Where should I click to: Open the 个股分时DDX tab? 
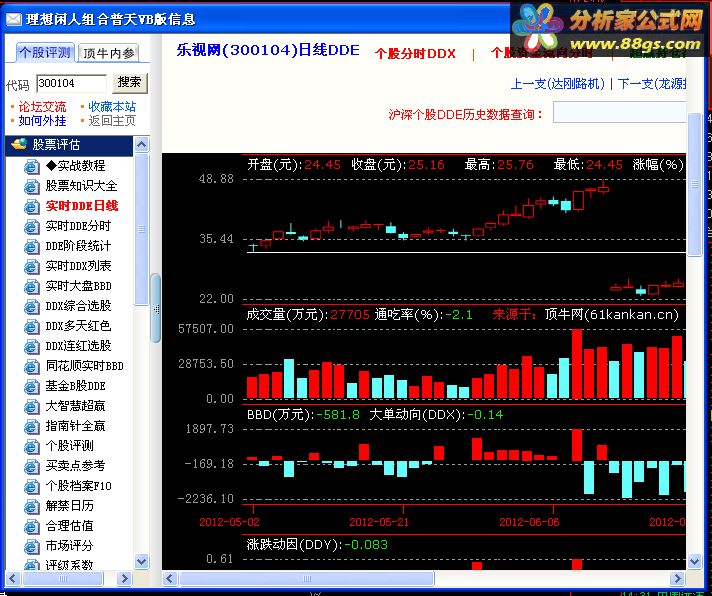[x=415, y=54]
